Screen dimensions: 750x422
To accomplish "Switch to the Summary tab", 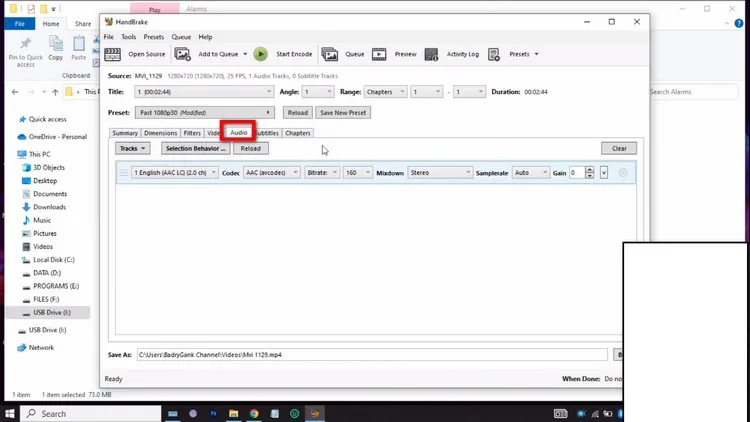I will click(125, 133).
